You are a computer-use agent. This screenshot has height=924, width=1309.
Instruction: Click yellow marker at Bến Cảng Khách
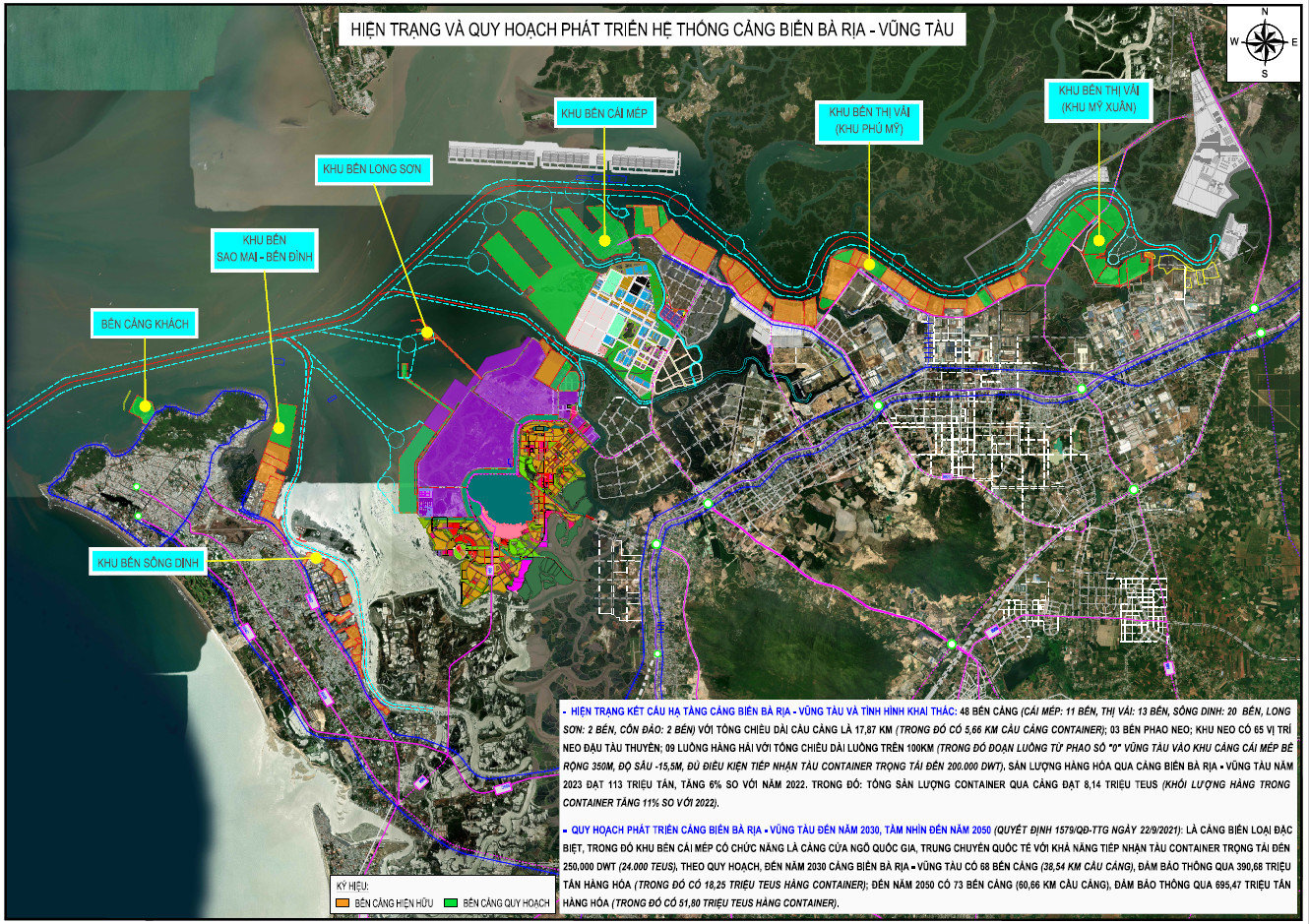tap(145, 405)
